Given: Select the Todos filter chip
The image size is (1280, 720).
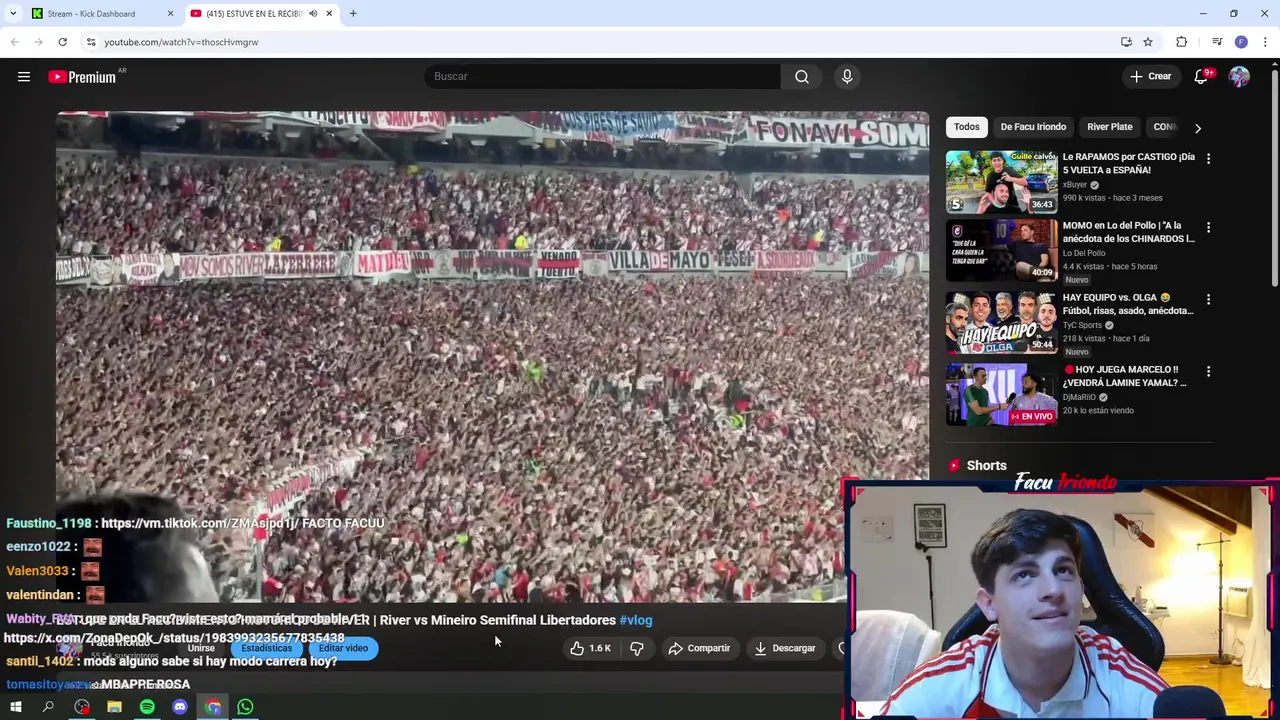Looking at the screenshot, I should (x=967, y=127).
